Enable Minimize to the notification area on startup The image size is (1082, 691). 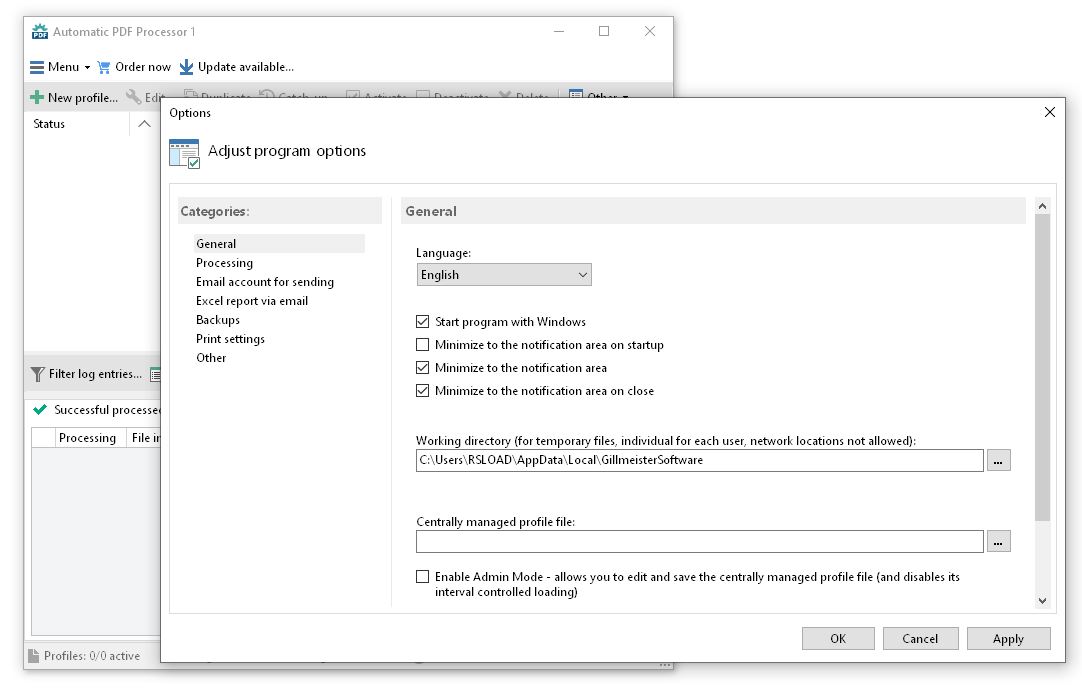coord(423,344)
